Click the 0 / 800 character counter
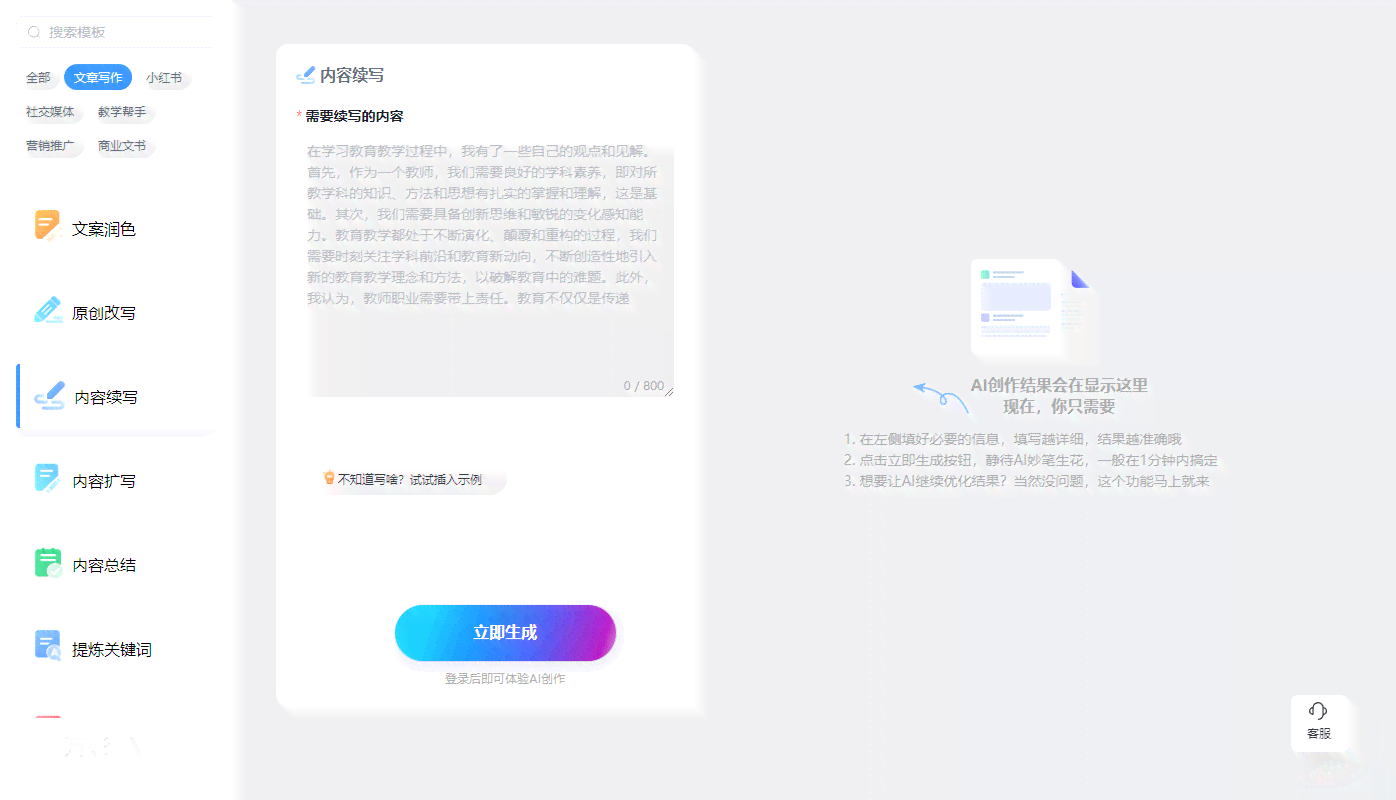The width and height of the screenshot is (1396, 800). (x=644, y=386)
